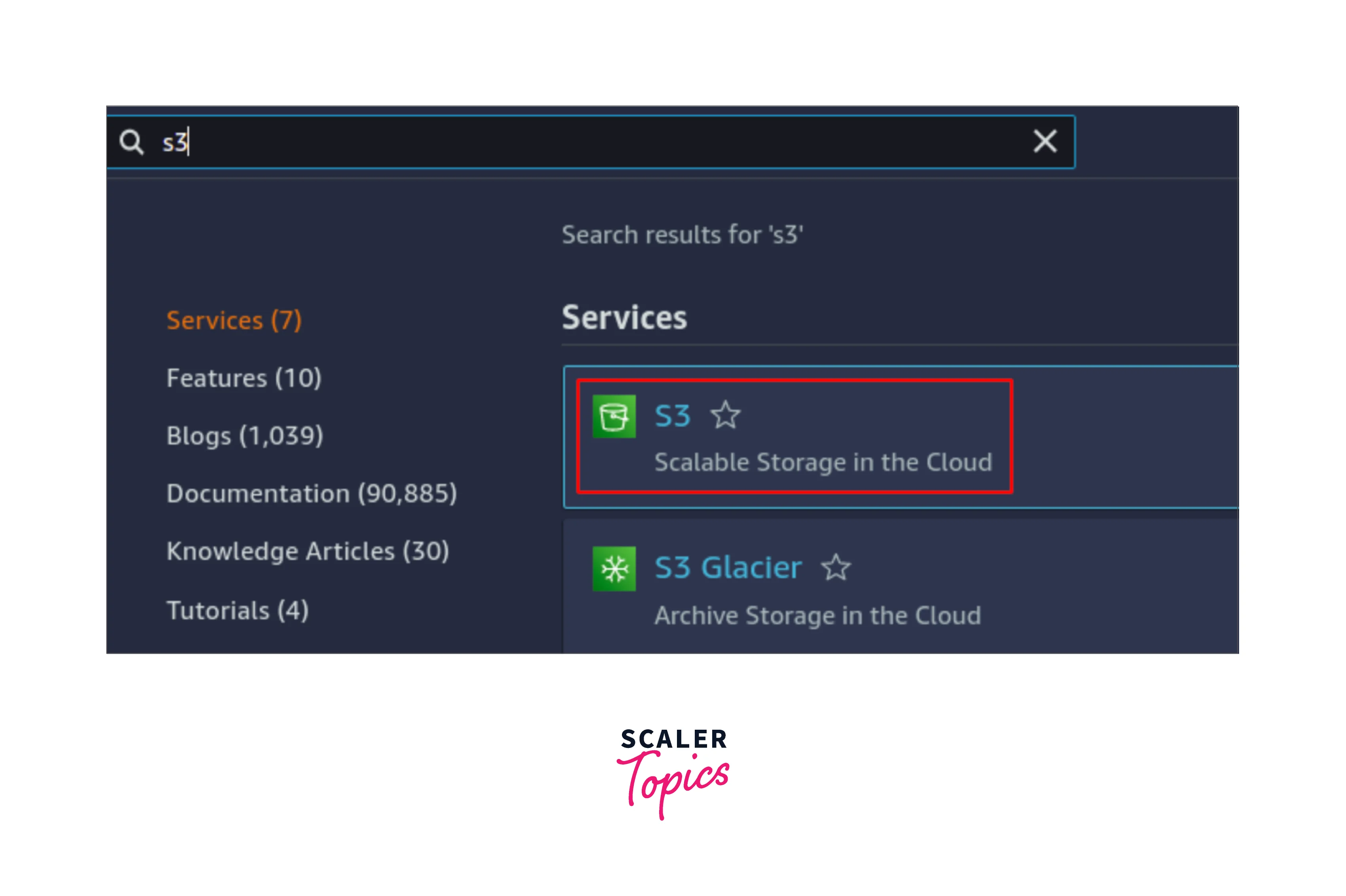Open Knowledge Articles (30) results
This screenshot has height=896, width=1346.
[x=307, y=552]
